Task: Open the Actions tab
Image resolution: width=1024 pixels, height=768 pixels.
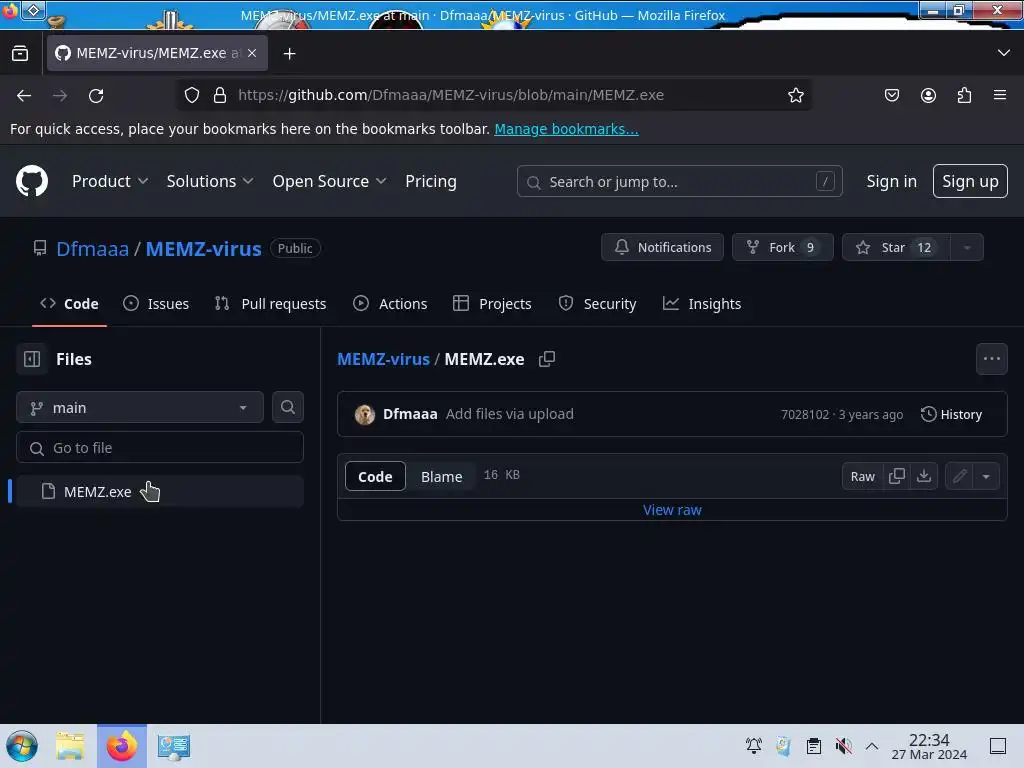Action: [x=390, y=304]
